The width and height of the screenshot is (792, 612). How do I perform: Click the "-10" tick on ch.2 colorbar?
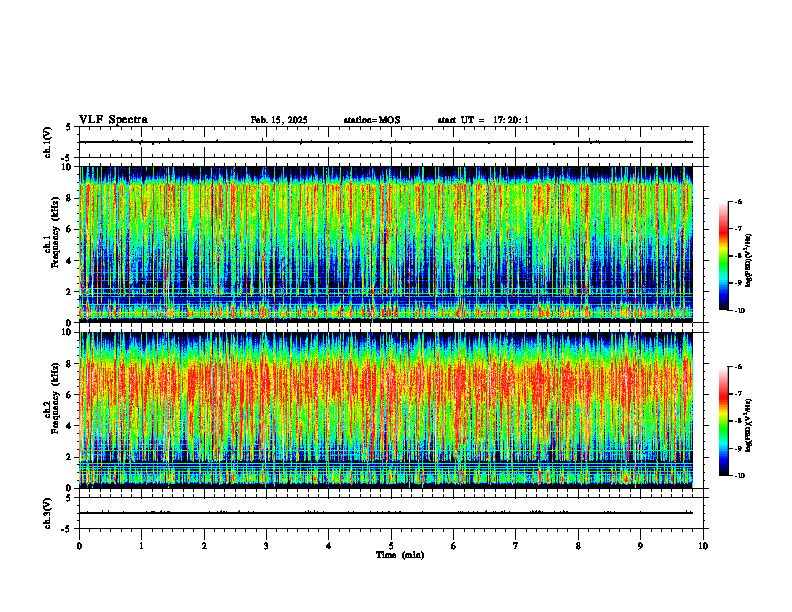740,476
